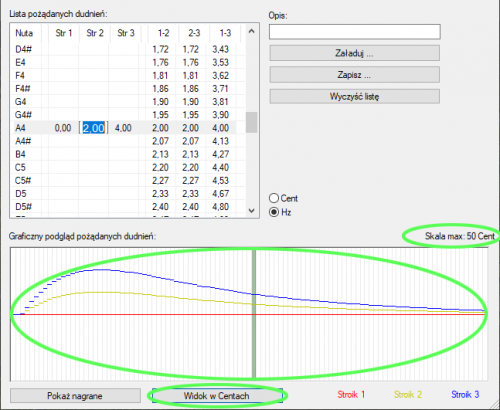Viewport: 500px width, 410px height.
Task: Select the Cent radio button
Action: click(x=274, y=198)
